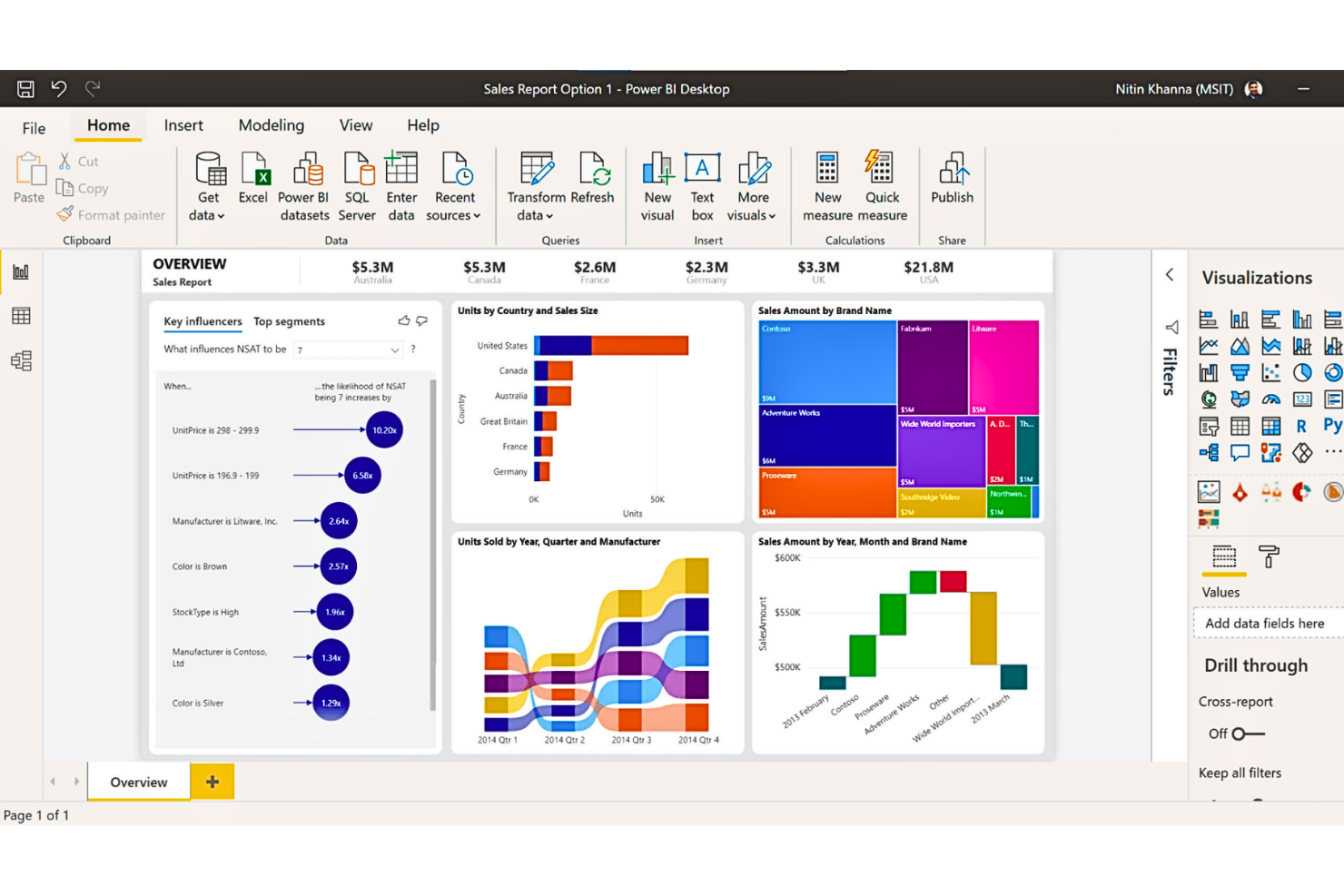Import data from Excel
The width and height of the screenshot is (1344, 896).
coord(253,178)
